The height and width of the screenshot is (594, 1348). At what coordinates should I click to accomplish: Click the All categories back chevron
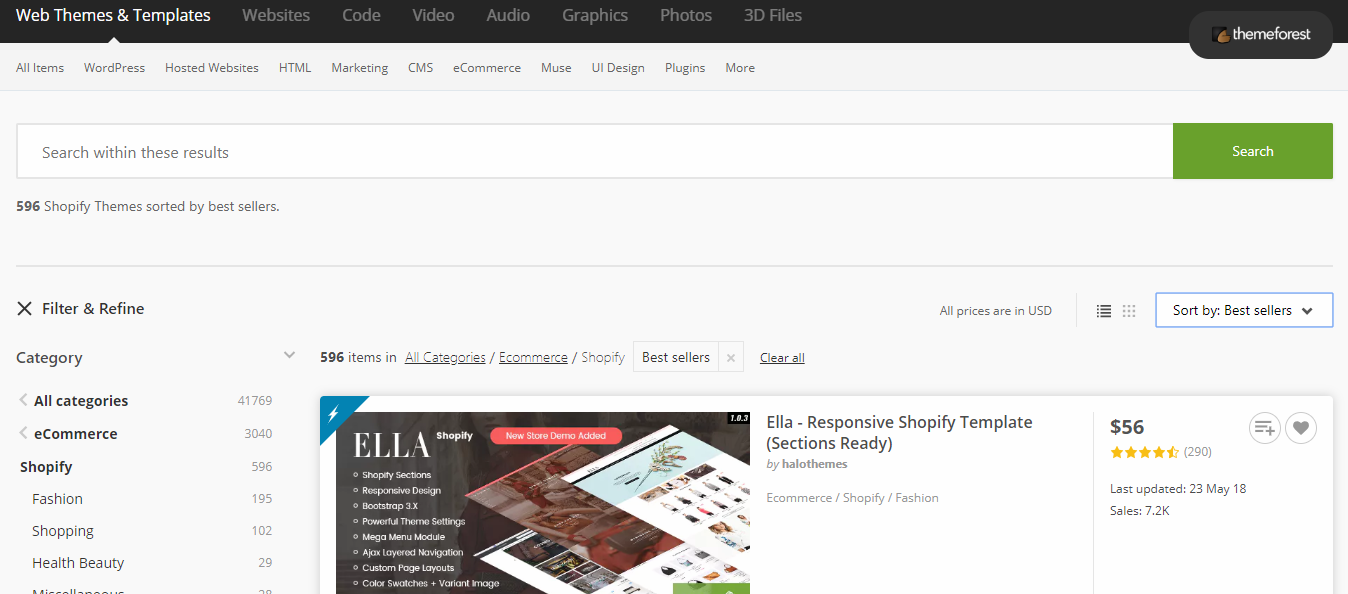pos(23,400)
